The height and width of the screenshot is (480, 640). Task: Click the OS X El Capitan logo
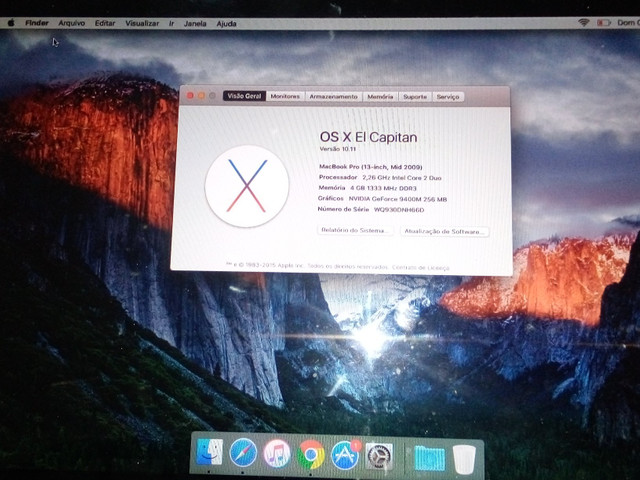(247, 186)
